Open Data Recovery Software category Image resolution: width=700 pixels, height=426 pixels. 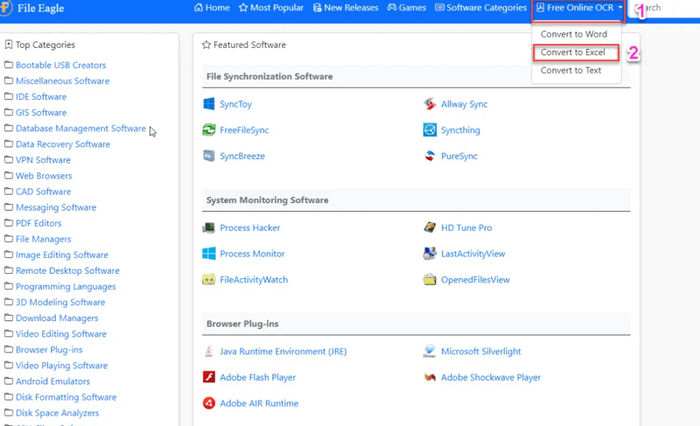click(x=63, y=144)
